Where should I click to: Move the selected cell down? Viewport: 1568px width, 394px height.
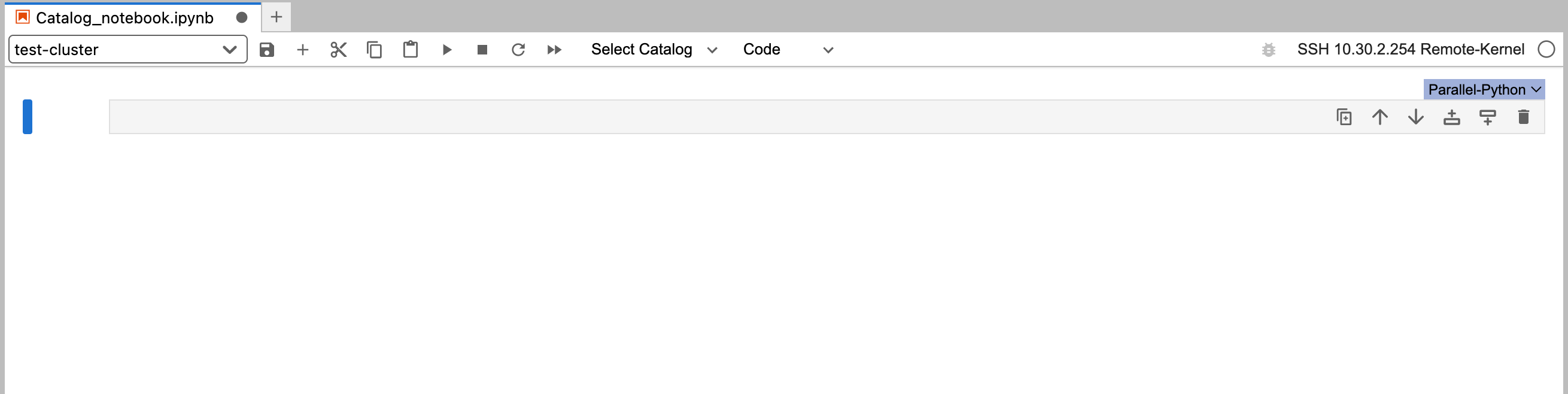click(x=1416, y=116)
